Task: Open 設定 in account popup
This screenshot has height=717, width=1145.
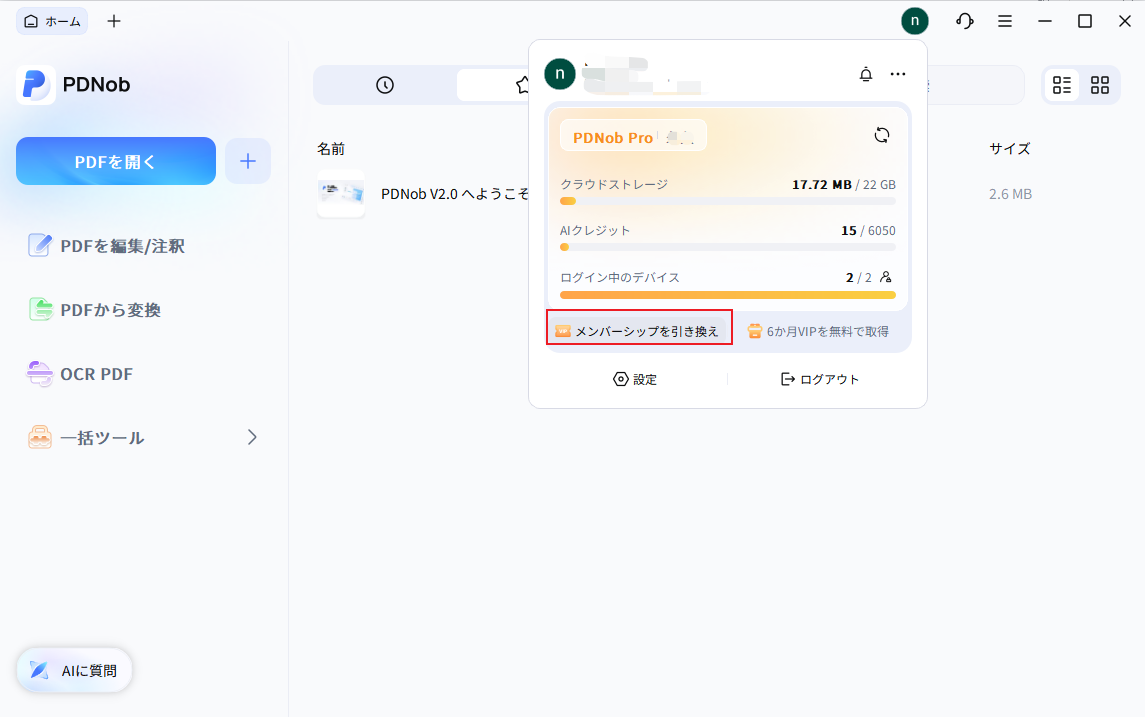Action: 635,380
